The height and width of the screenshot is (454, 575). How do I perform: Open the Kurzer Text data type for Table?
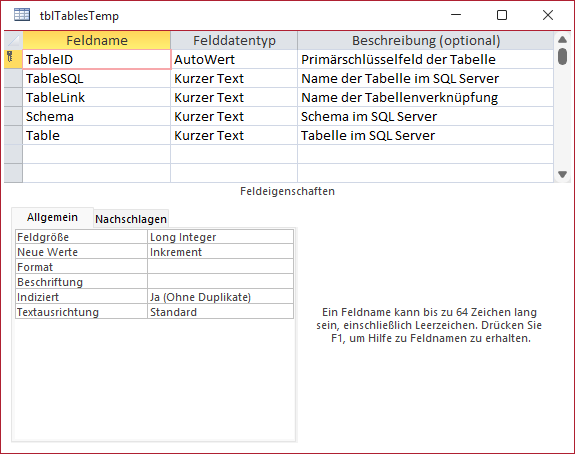234,136
